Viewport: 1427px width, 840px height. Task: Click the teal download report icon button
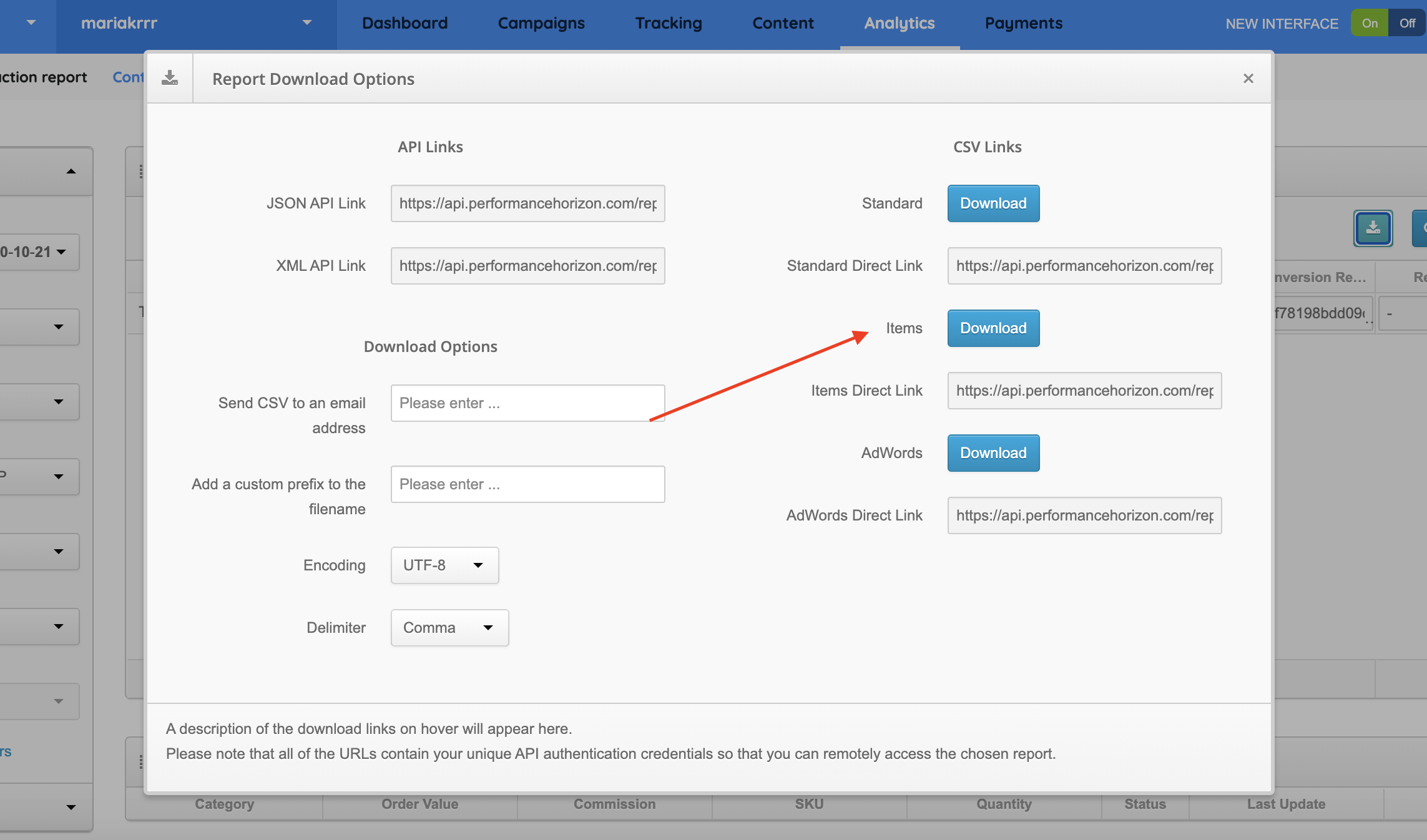pyautogui.click(x=1373, y=228)
